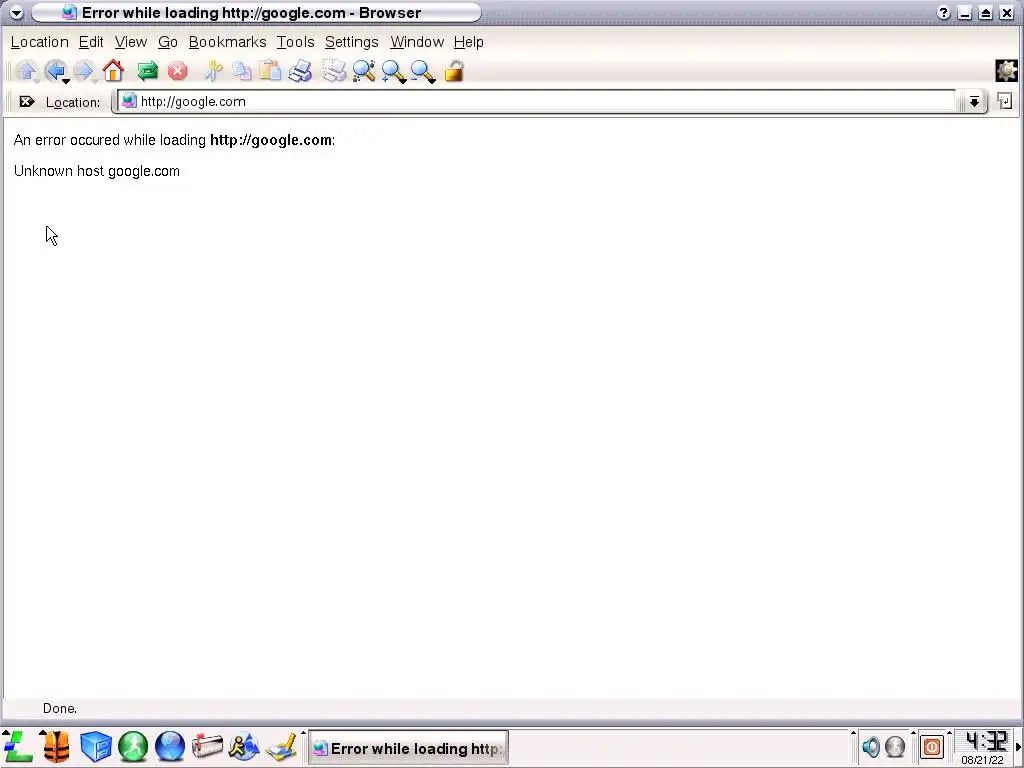
Task: Click the Go button beside location dropdown
Action: [1004, 101]
